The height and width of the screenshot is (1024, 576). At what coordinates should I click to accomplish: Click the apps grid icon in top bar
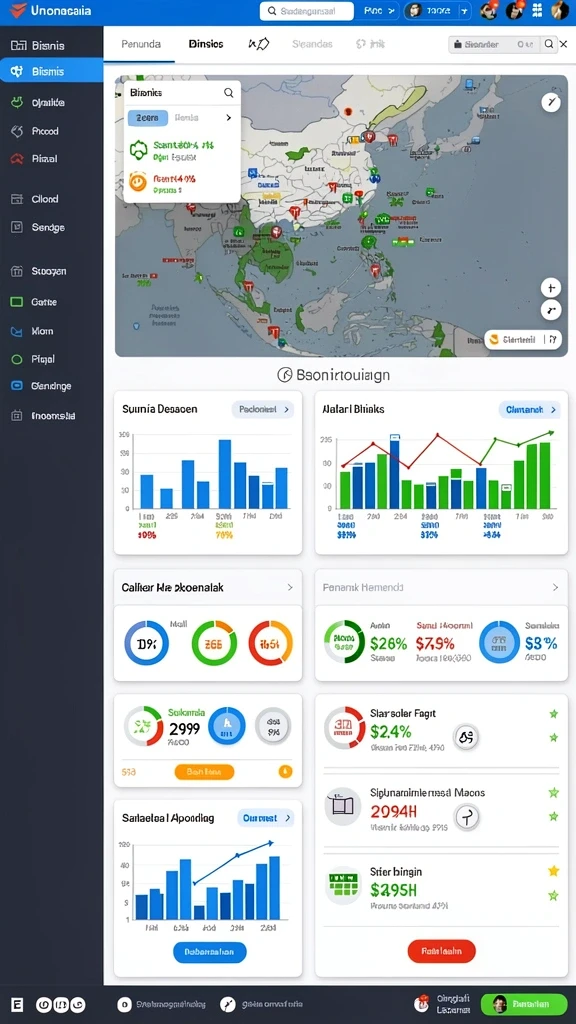[x=537, y=10]
